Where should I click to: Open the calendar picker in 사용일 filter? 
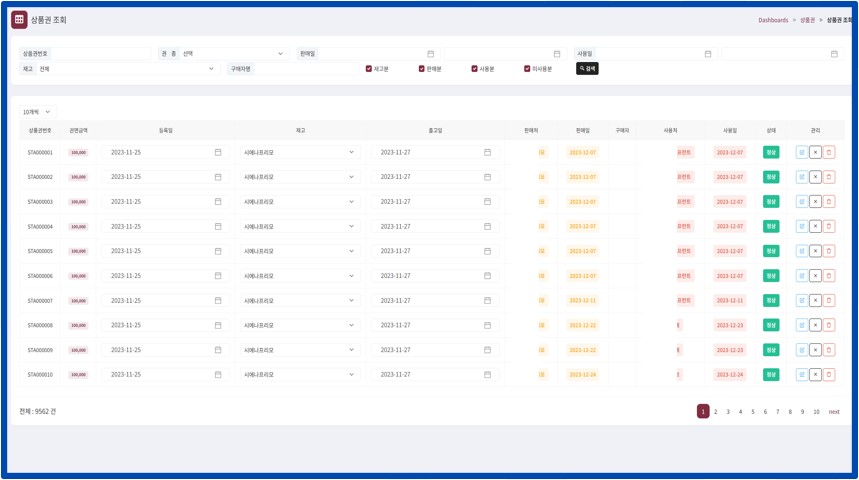(x=708, y=54)
